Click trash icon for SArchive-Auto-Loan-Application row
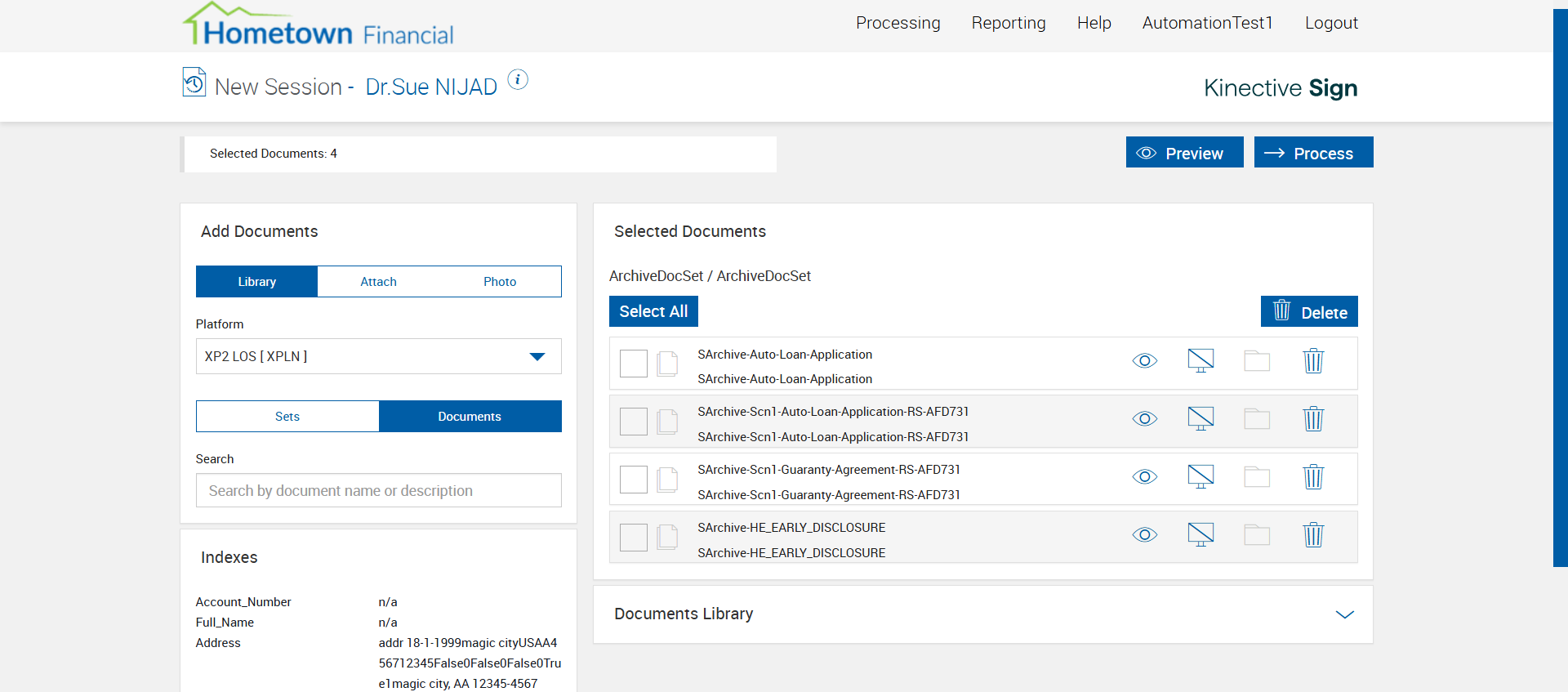 click(1313, 361)
